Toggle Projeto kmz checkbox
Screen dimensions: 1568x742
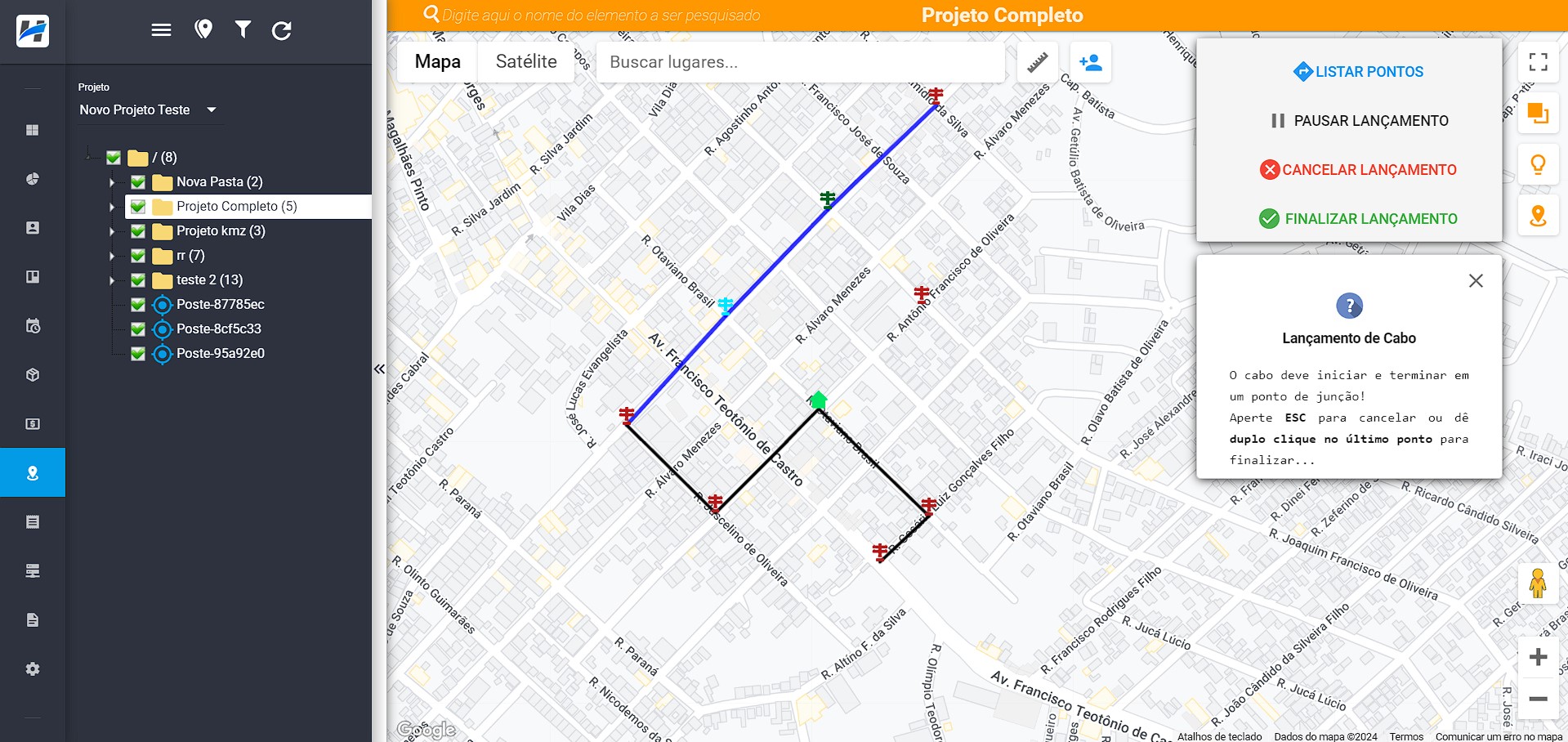[x=138, y=231]
